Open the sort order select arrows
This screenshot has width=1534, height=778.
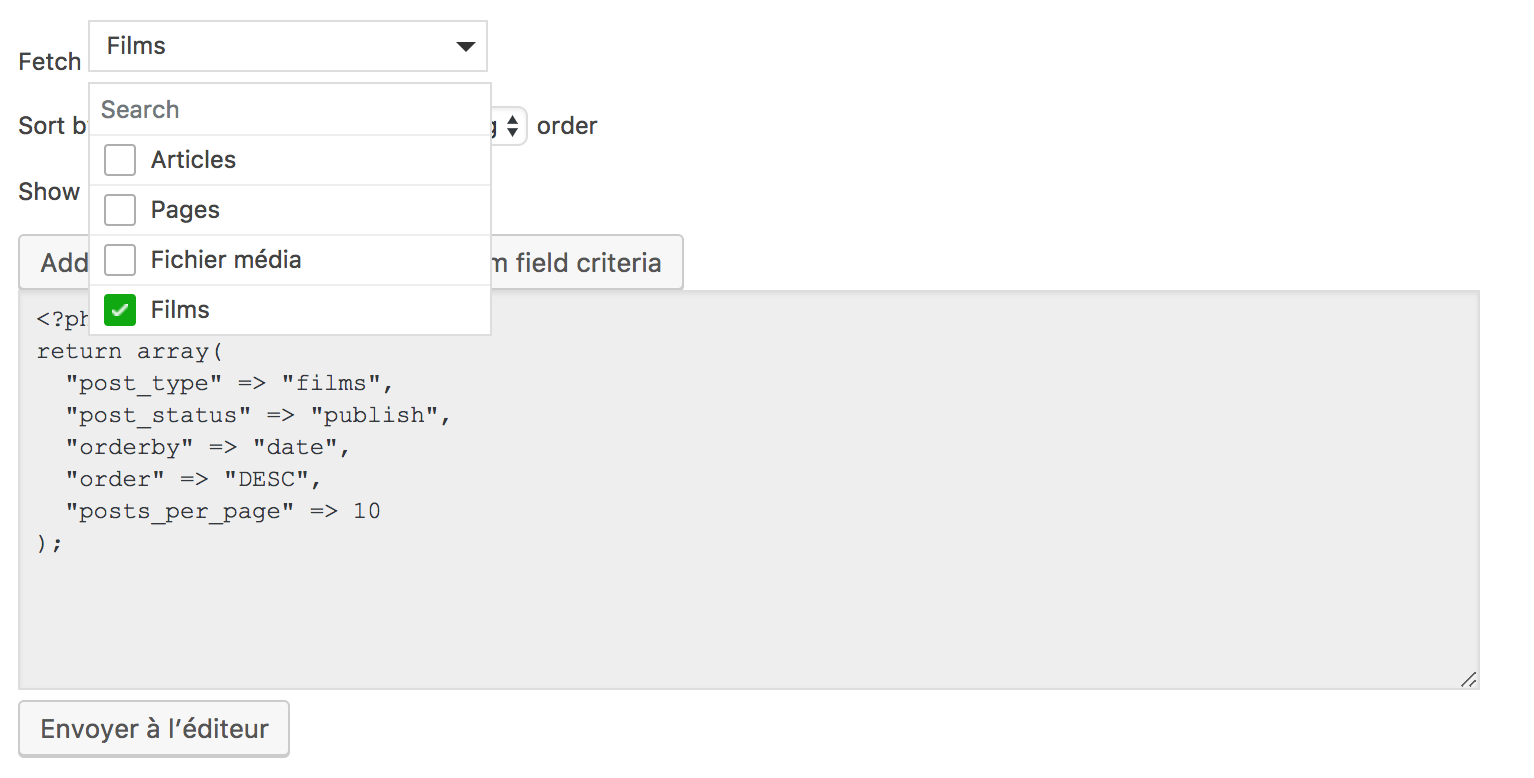(x=511, y=126)
